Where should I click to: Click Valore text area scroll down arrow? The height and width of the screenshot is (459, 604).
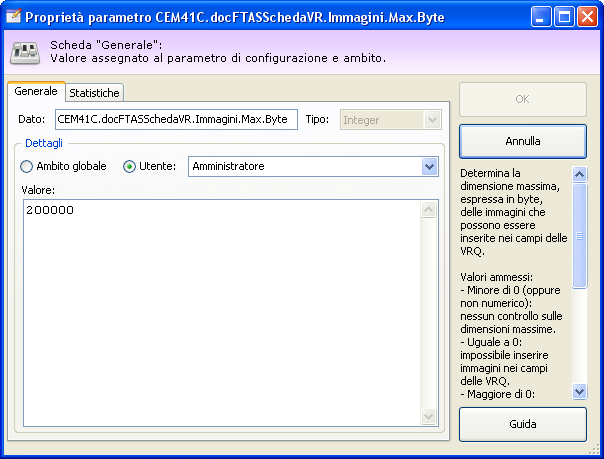click(x=430, y=416)
